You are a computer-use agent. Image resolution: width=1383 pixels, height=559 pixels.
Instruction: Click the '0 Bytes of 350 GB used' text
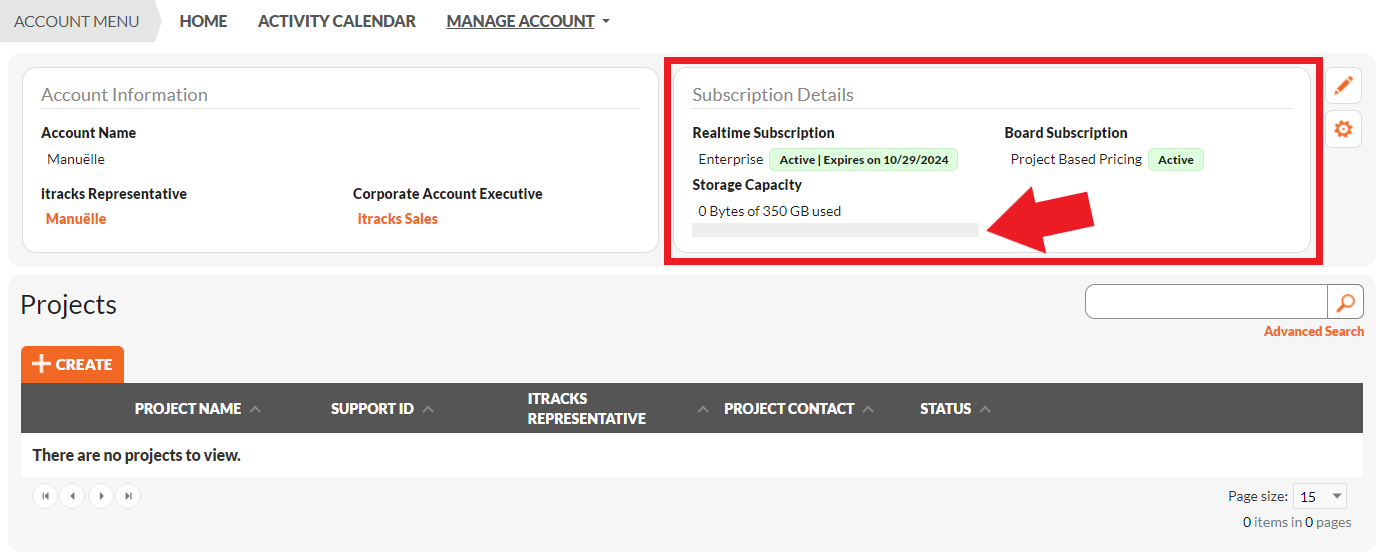point(770,211)
